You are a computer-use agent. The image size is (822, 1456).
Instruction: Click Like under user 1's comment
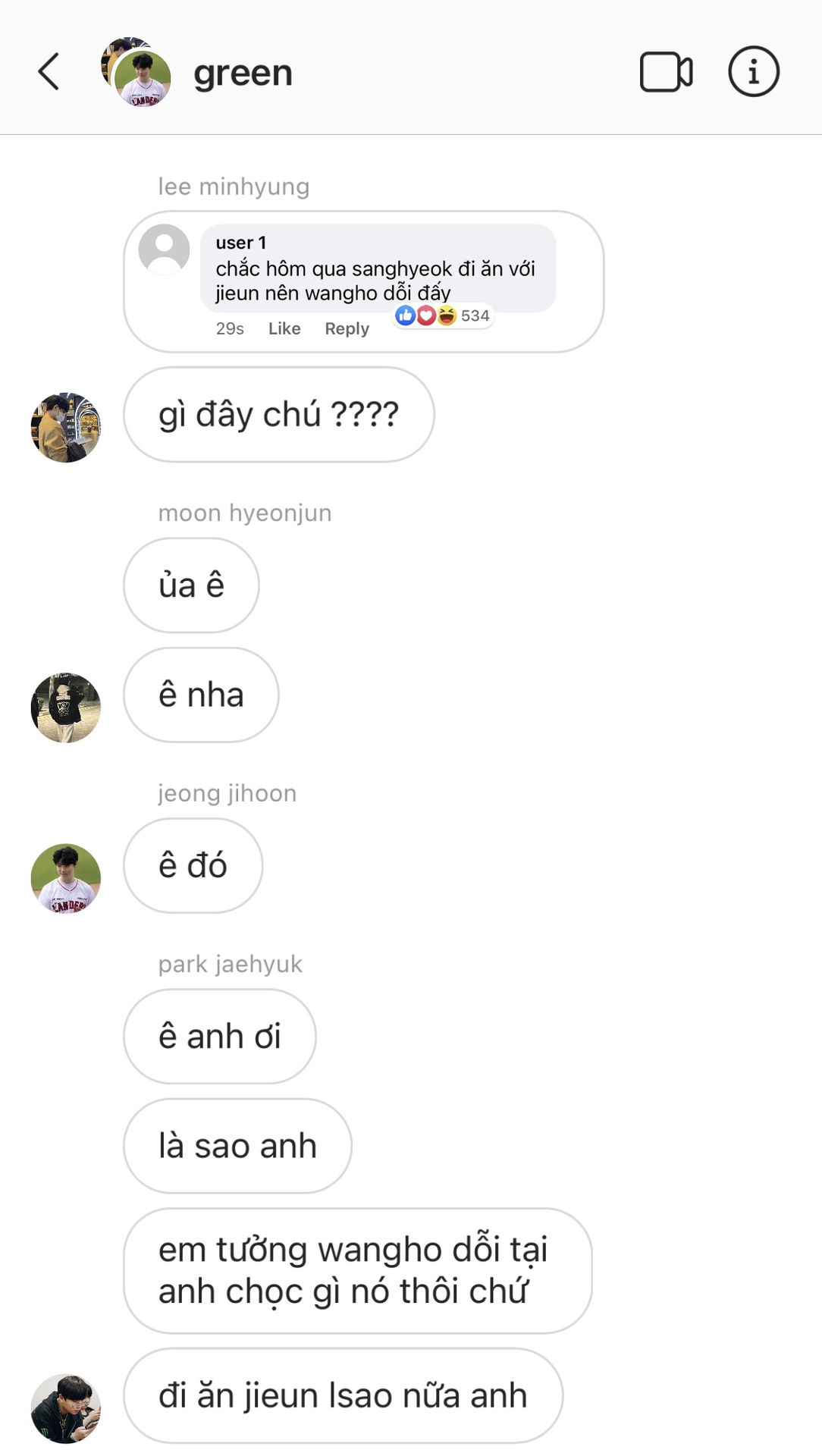[x=284, y=328]
